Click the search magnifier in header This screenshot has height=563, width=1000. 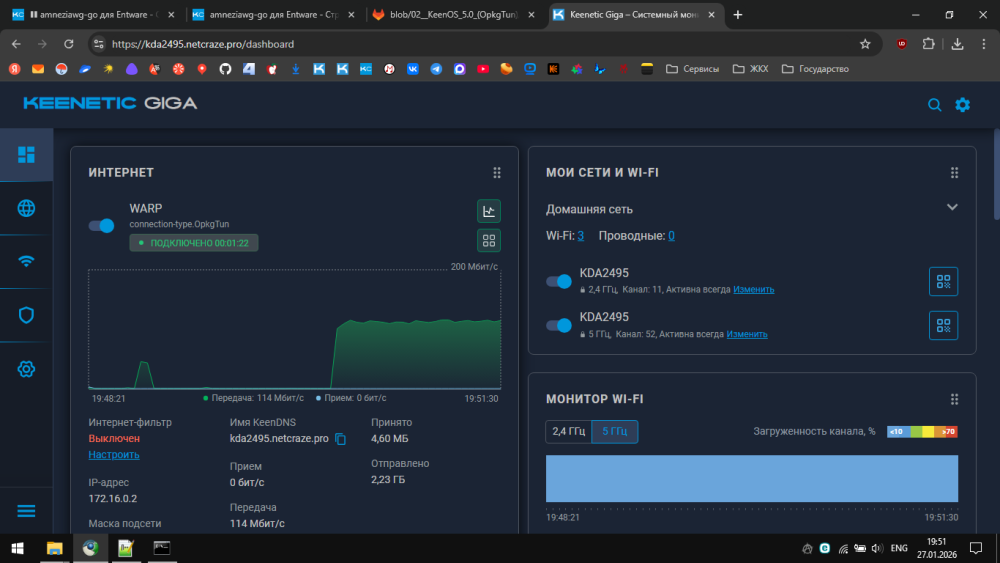tap(934, 105)
